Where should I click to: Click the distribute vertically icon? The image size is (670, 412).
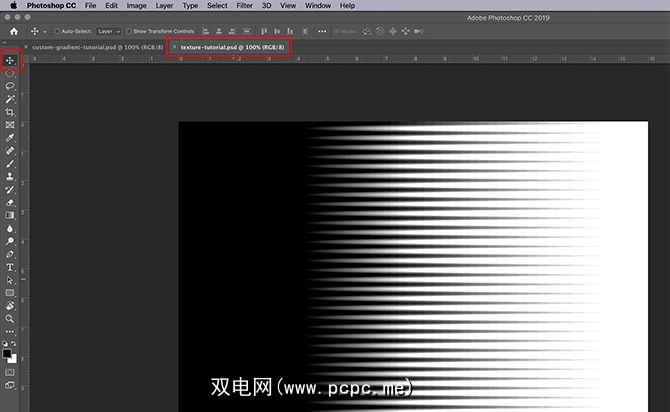tap(247, 31)
